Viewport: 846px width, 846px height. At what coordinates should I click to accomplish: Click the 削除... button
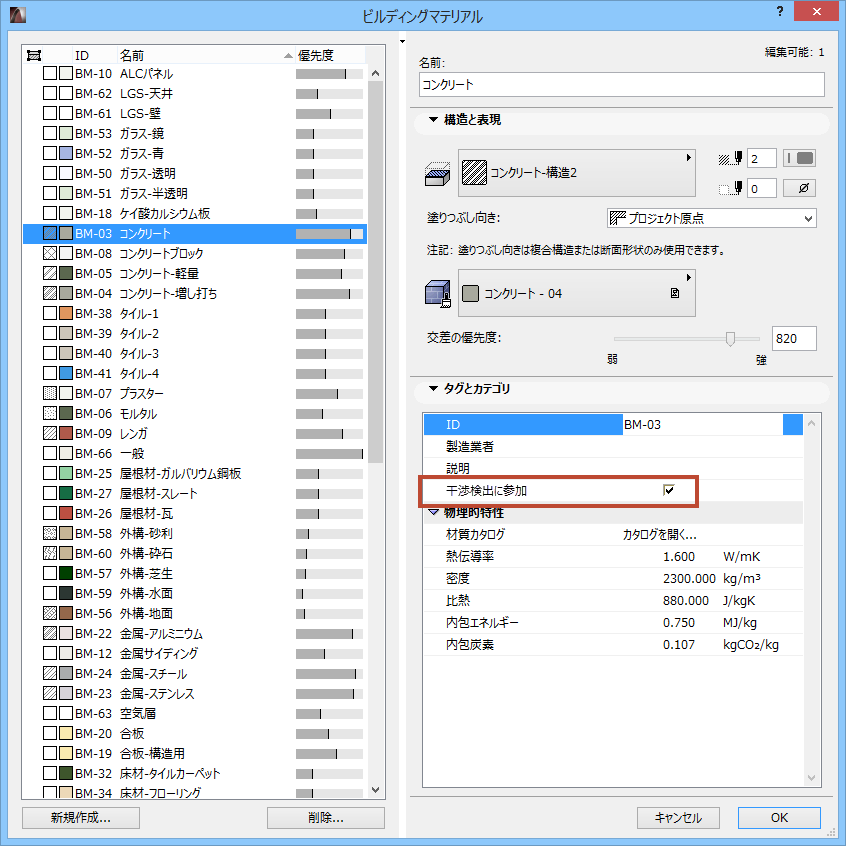(x=326, y=817)
